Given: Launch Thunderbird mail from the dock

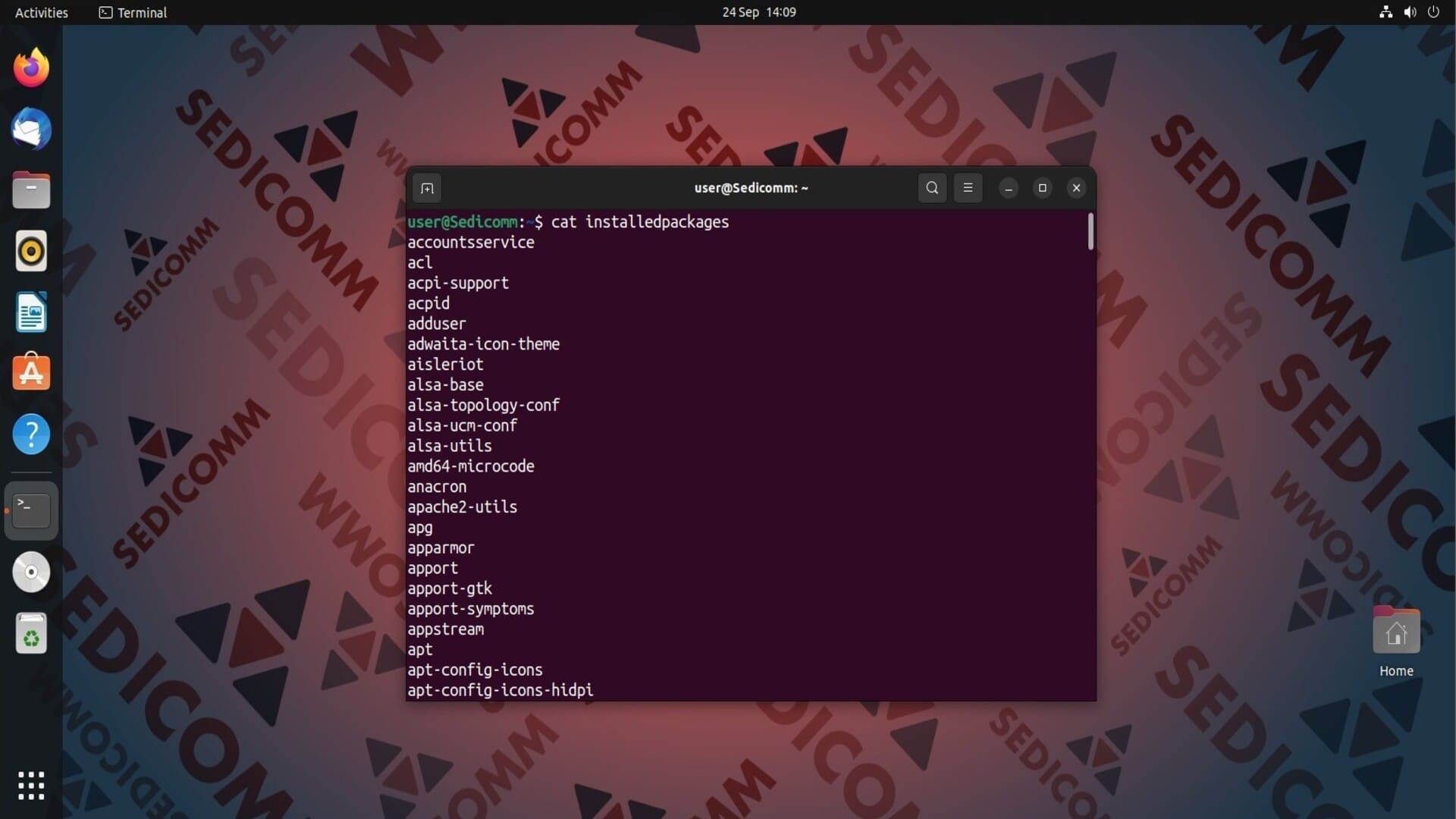Looking at the screenshot, I should click(x=31, y=129).
